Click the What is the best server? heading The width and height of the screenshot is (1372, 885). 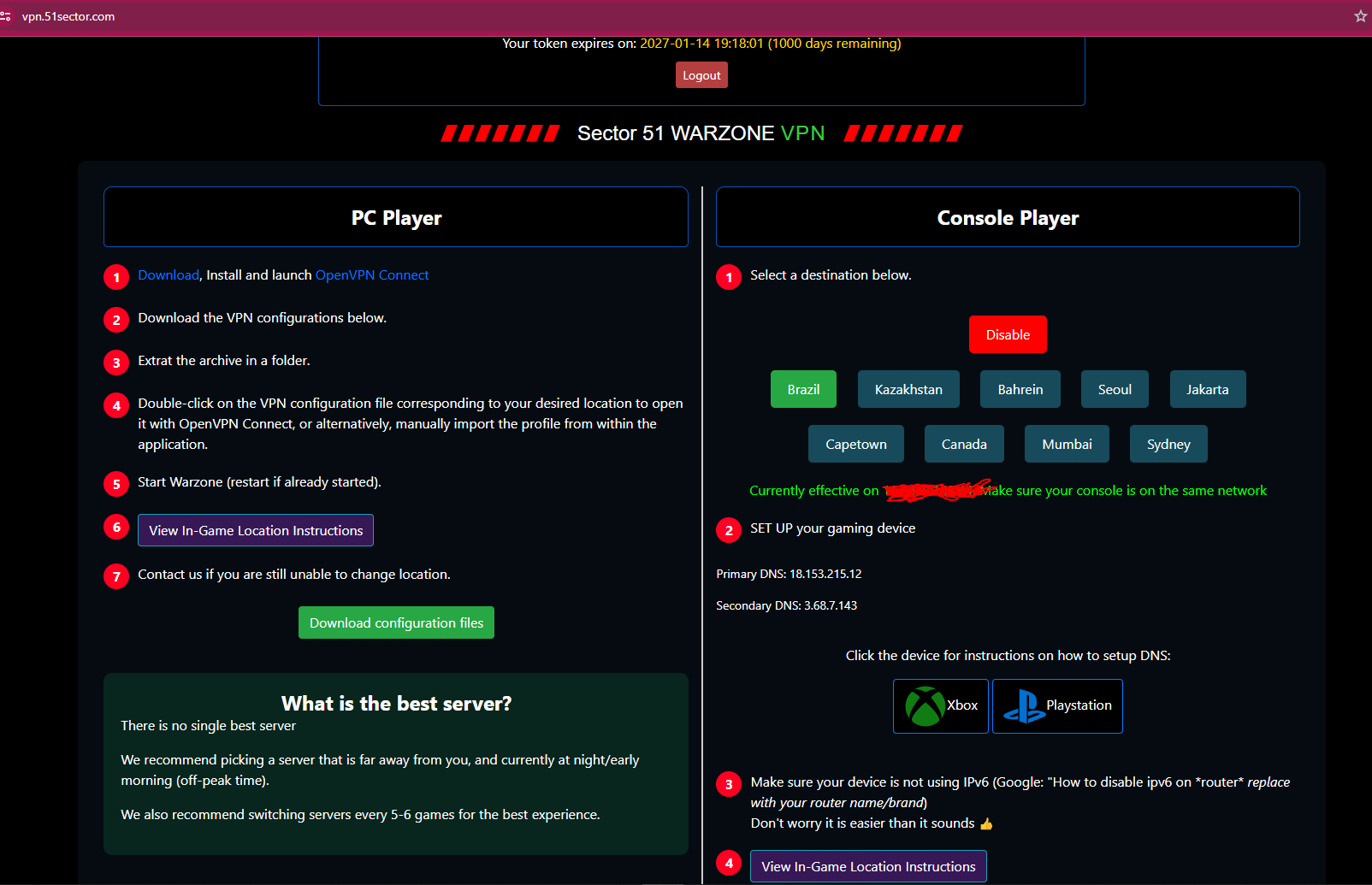tap(396, 704)
